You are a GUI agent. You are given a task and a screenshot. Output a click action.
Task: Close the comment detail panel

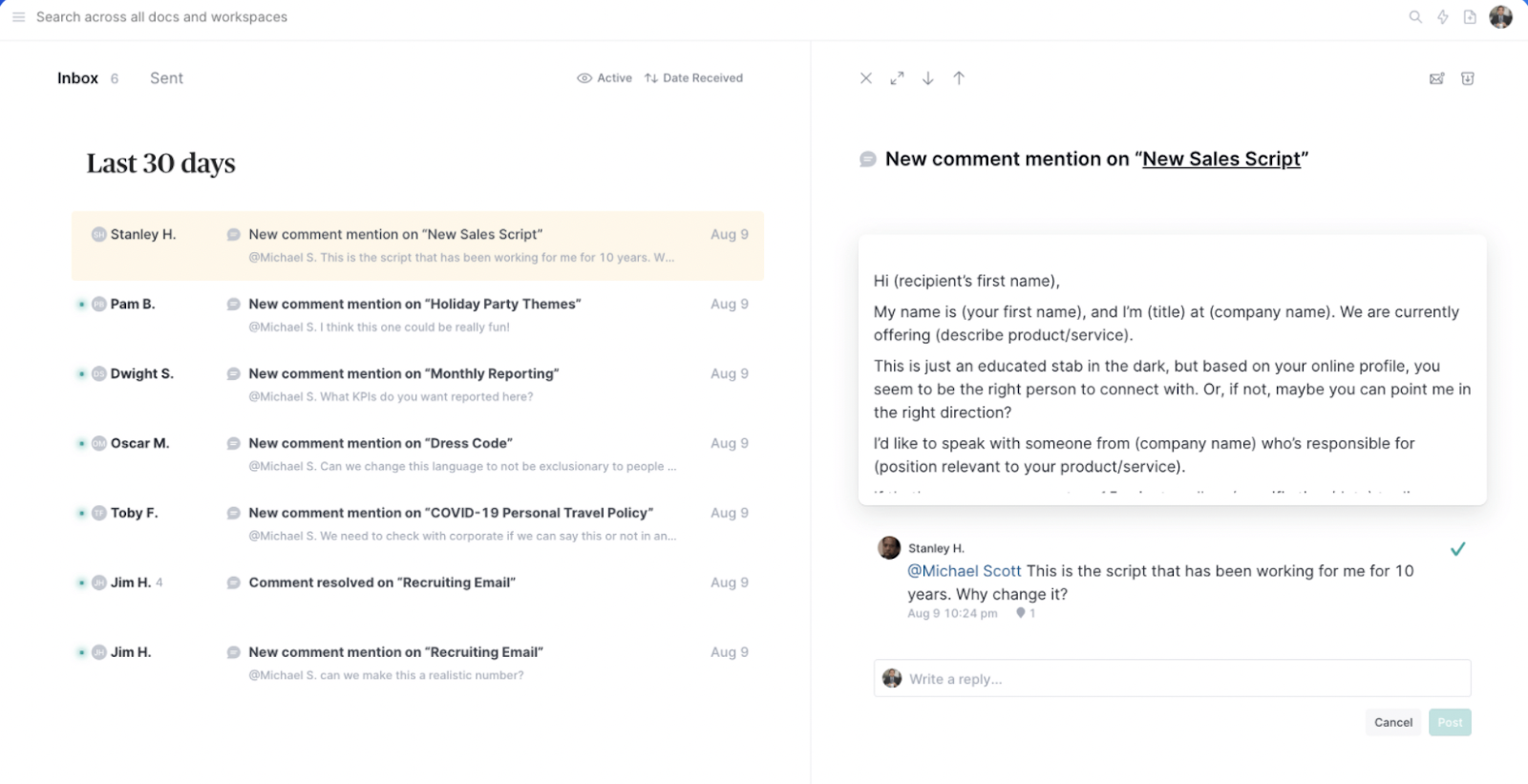coord(866,78)
